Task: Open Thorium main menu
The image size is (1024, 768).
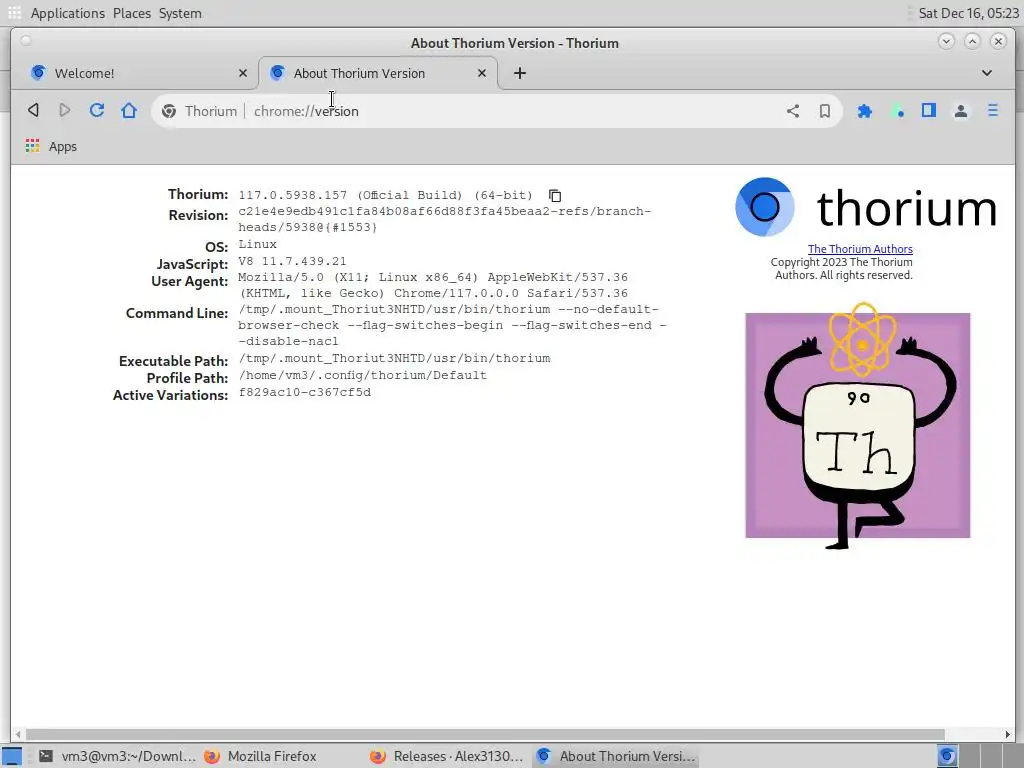Action: point(993,111)
